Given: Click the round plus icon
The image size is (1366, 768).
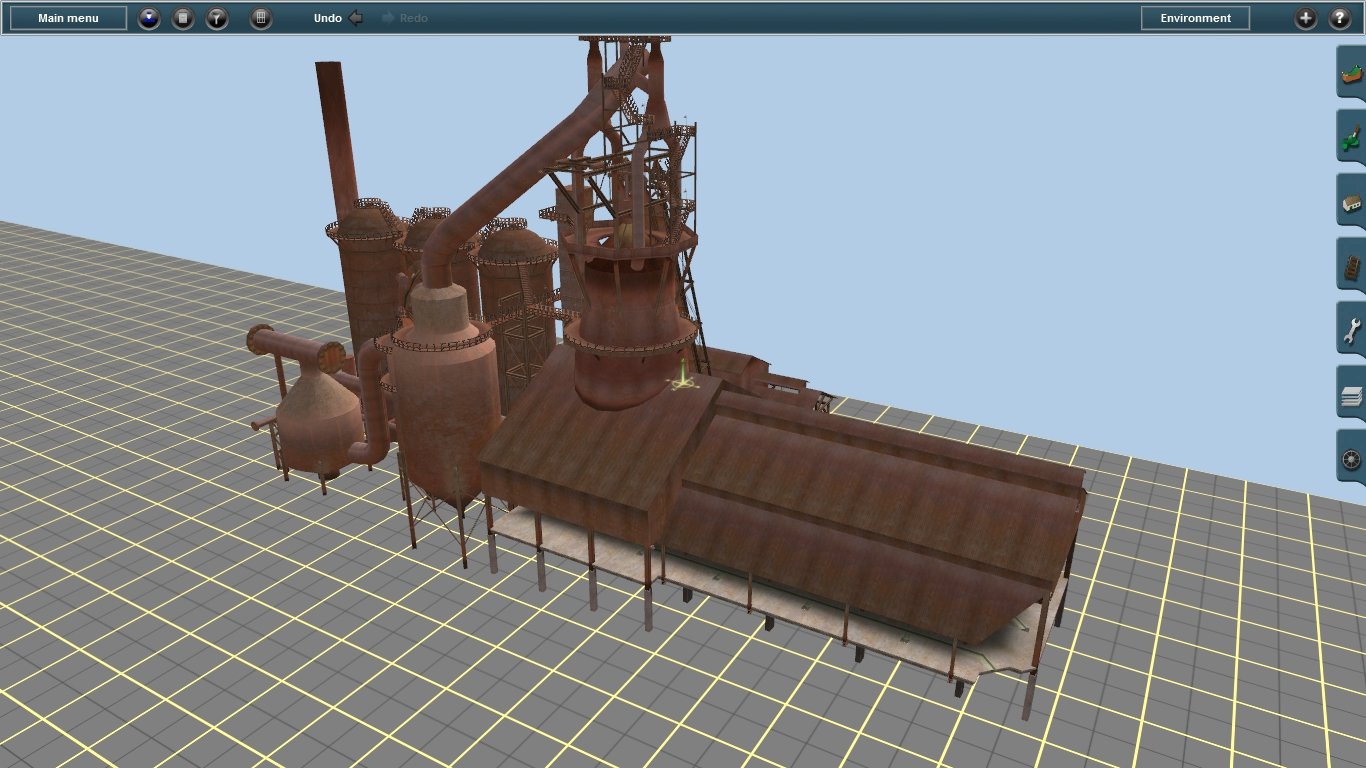Looking at the screenshot, I should pyautogui.click(x=1306, y=18).
